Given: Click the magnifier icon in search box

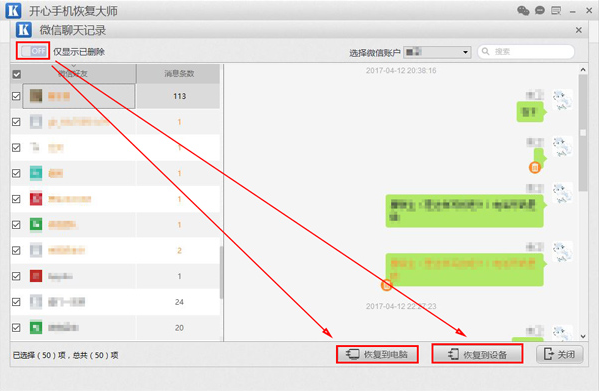Looking at the screenshot, I should (486, 51).
